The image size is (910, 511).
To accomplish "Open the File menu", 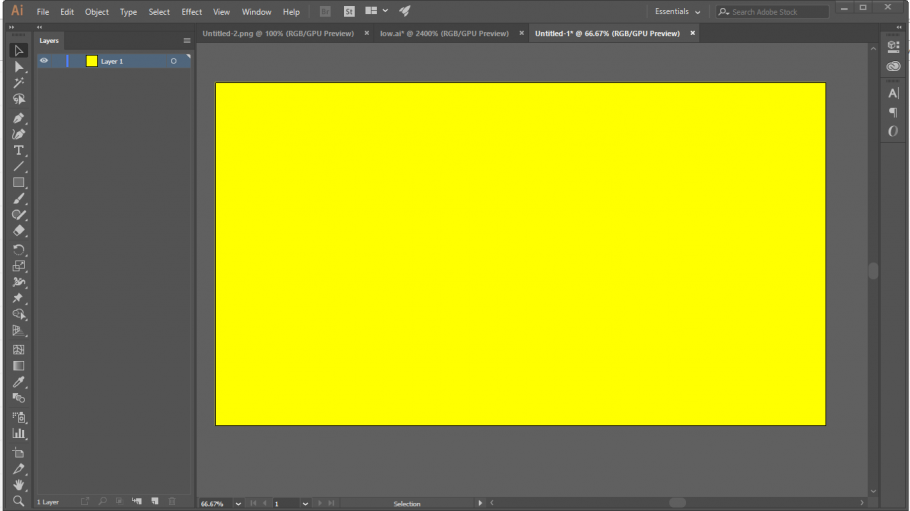I will pyautogui.click(x=43, y=12).
